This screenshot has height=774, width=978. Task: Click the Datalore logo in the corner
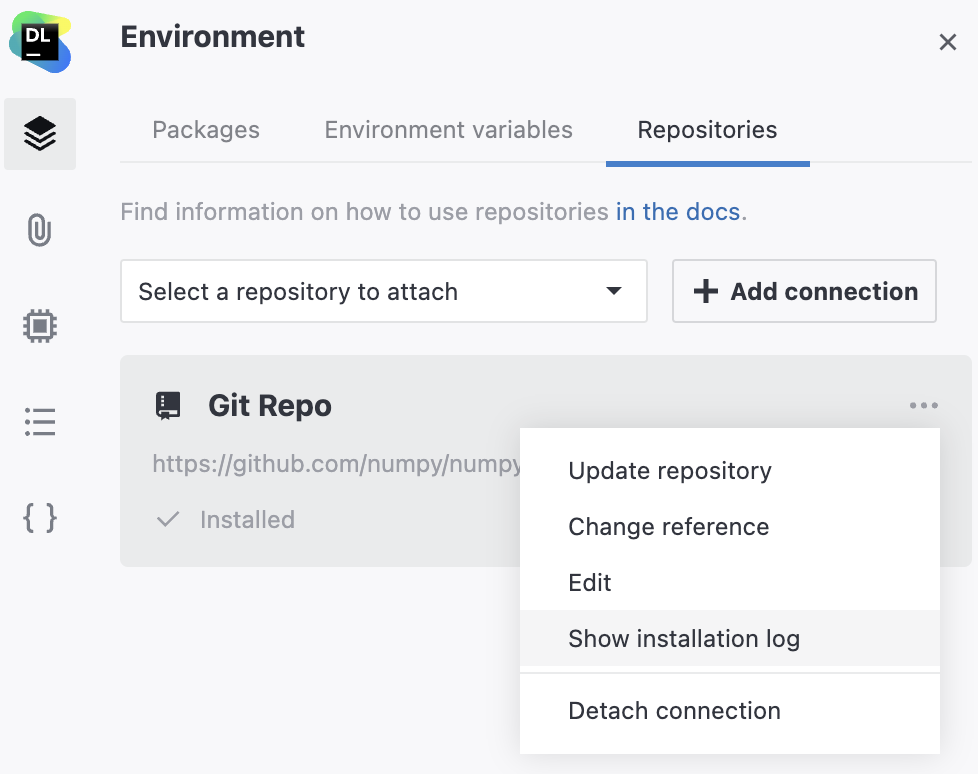[x=38, y=43]
